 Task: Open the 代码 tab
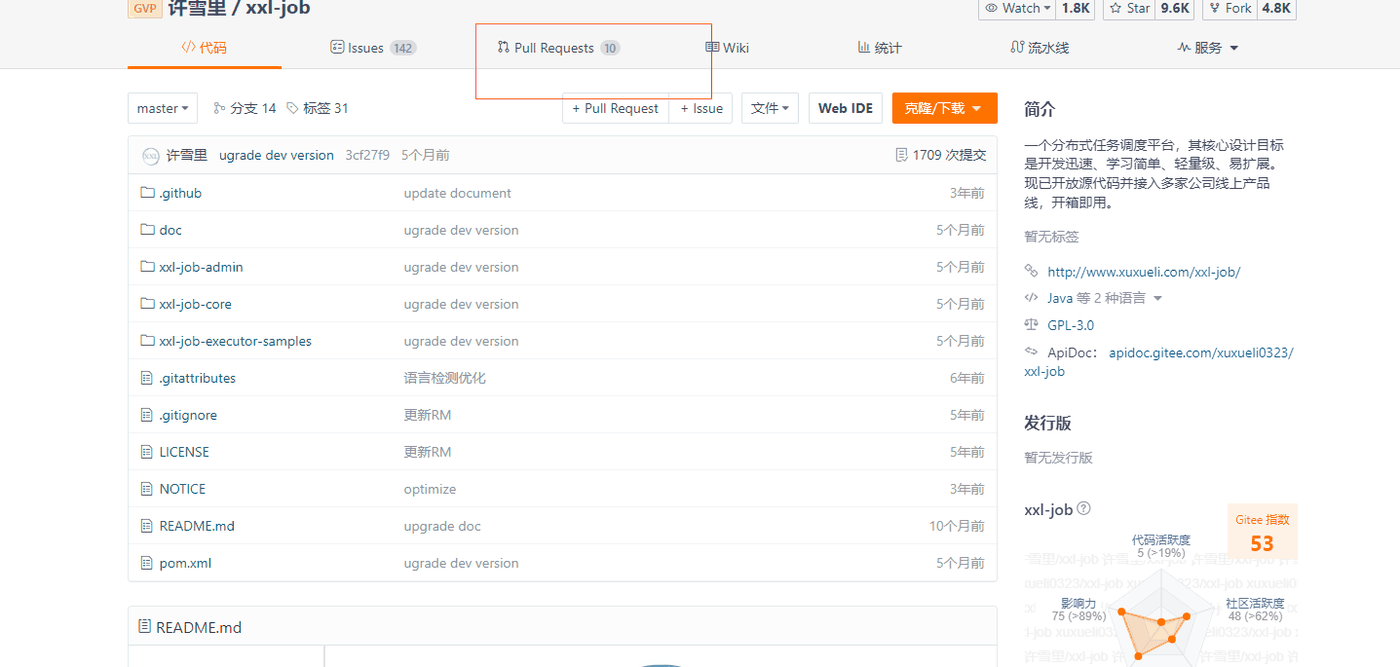204,47
